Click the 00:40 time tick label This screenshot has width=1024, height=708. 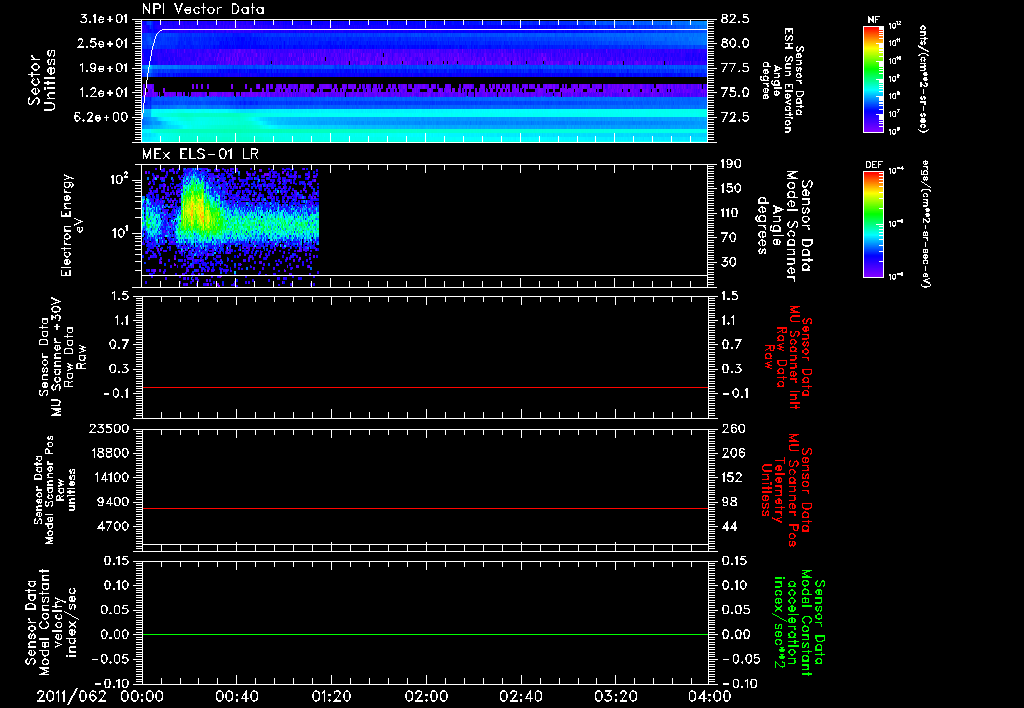pos(236,696)
